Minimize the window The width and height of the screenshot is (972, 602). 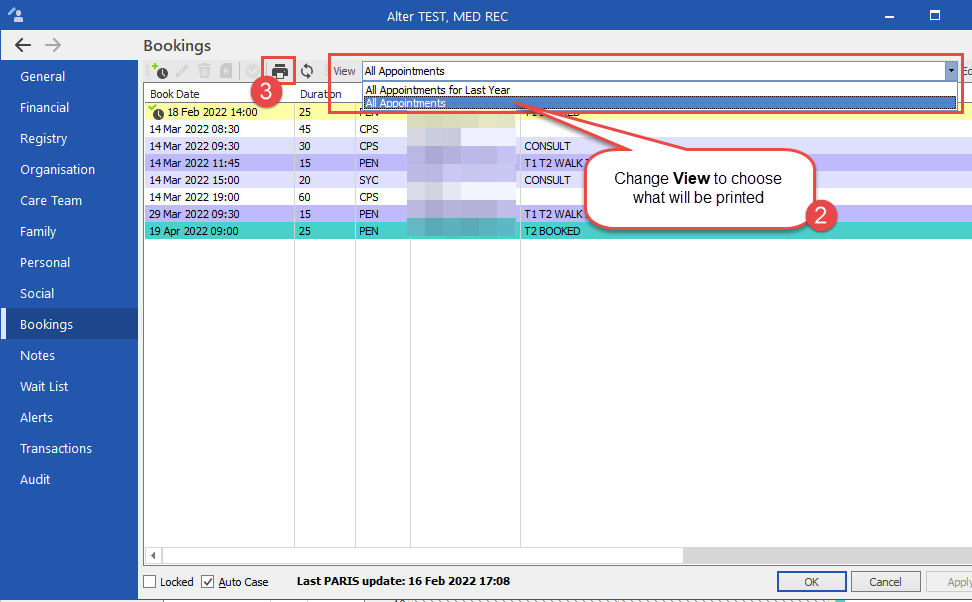(889, 17)
